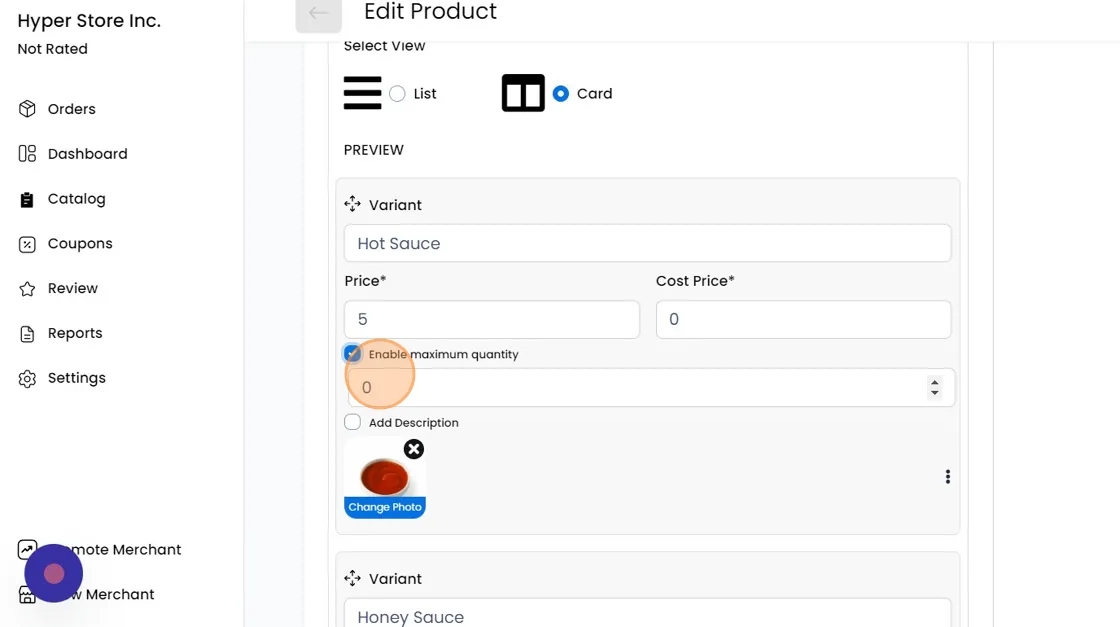The height and width of the screenshot is (627, 1120).
Task: Go to Catalog in the sidebar
Action: (x=76, y=199)
